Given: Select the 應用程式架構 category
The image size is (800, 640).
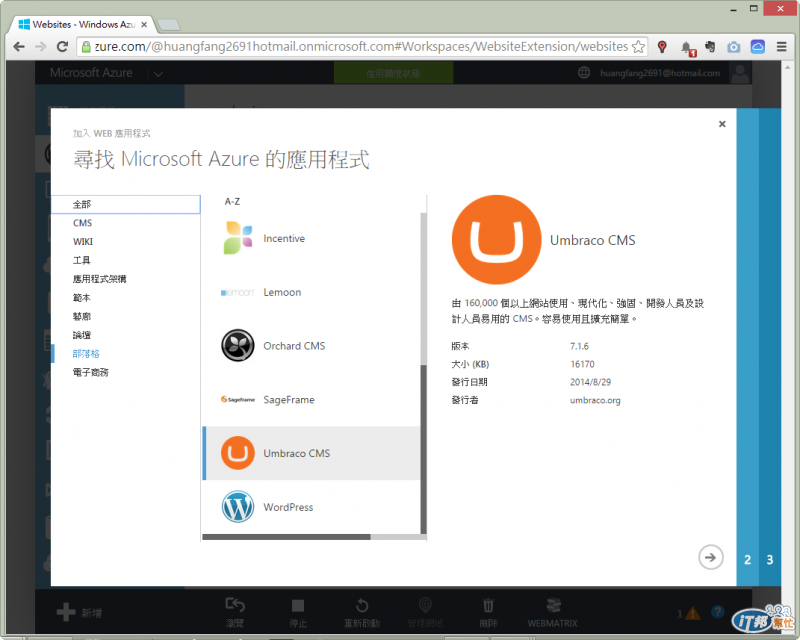Looking at the screenshot, I should pyautogui.click(x=126, y=279).
